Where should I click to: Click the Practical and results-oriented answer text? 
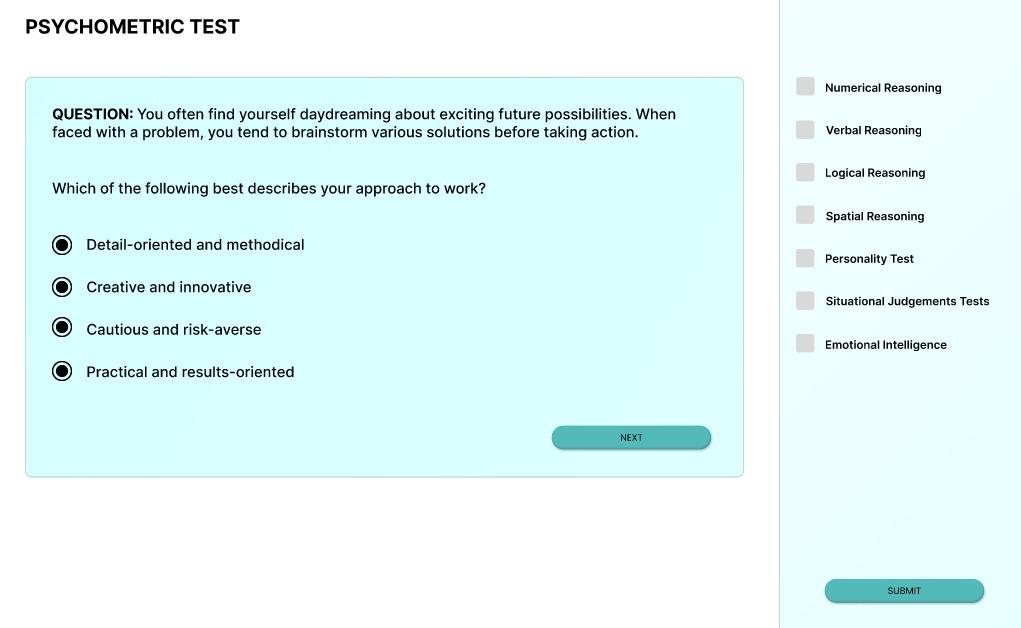[x=190, y=372]
